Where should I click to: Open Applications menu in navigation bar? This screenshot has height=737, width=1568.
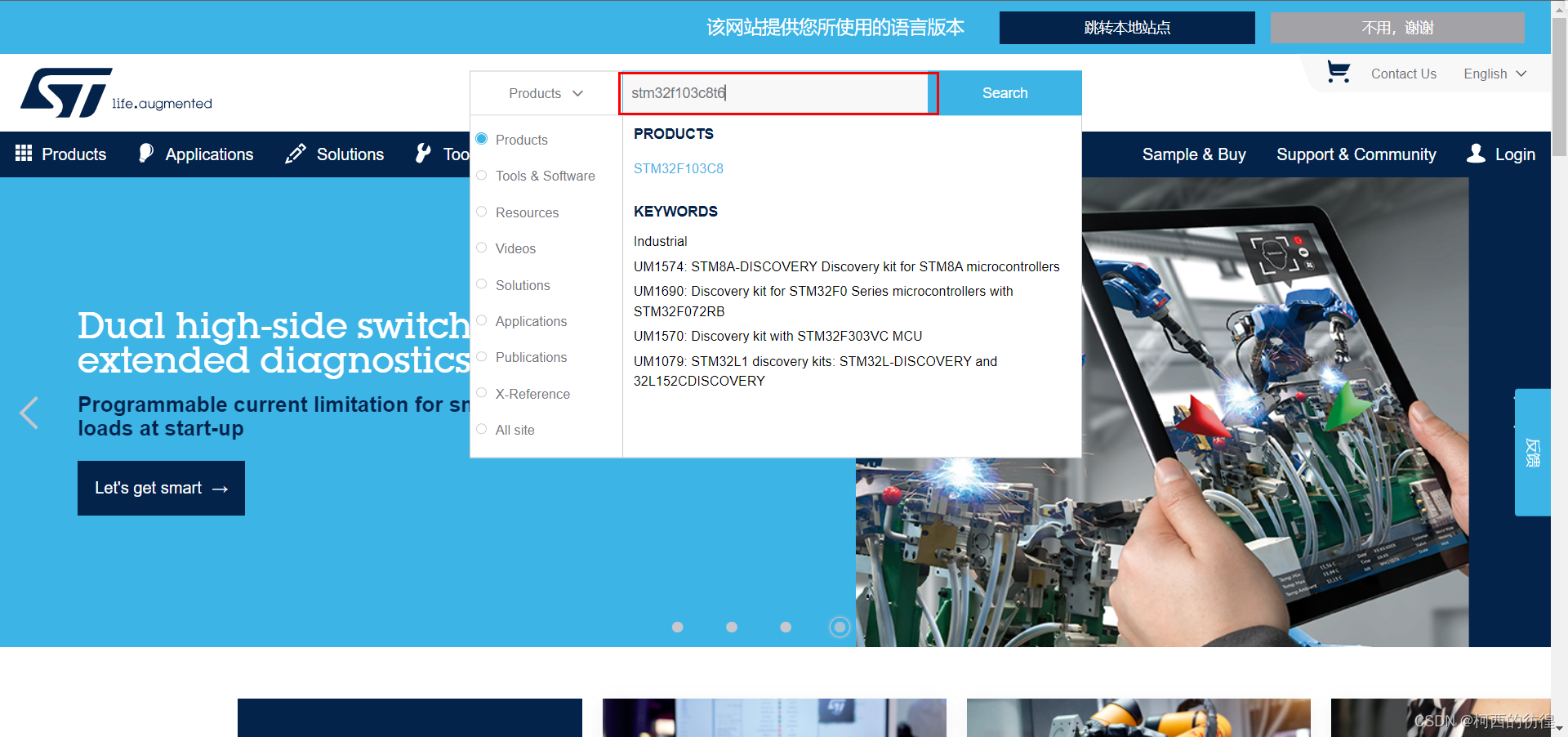pos(196,154)
